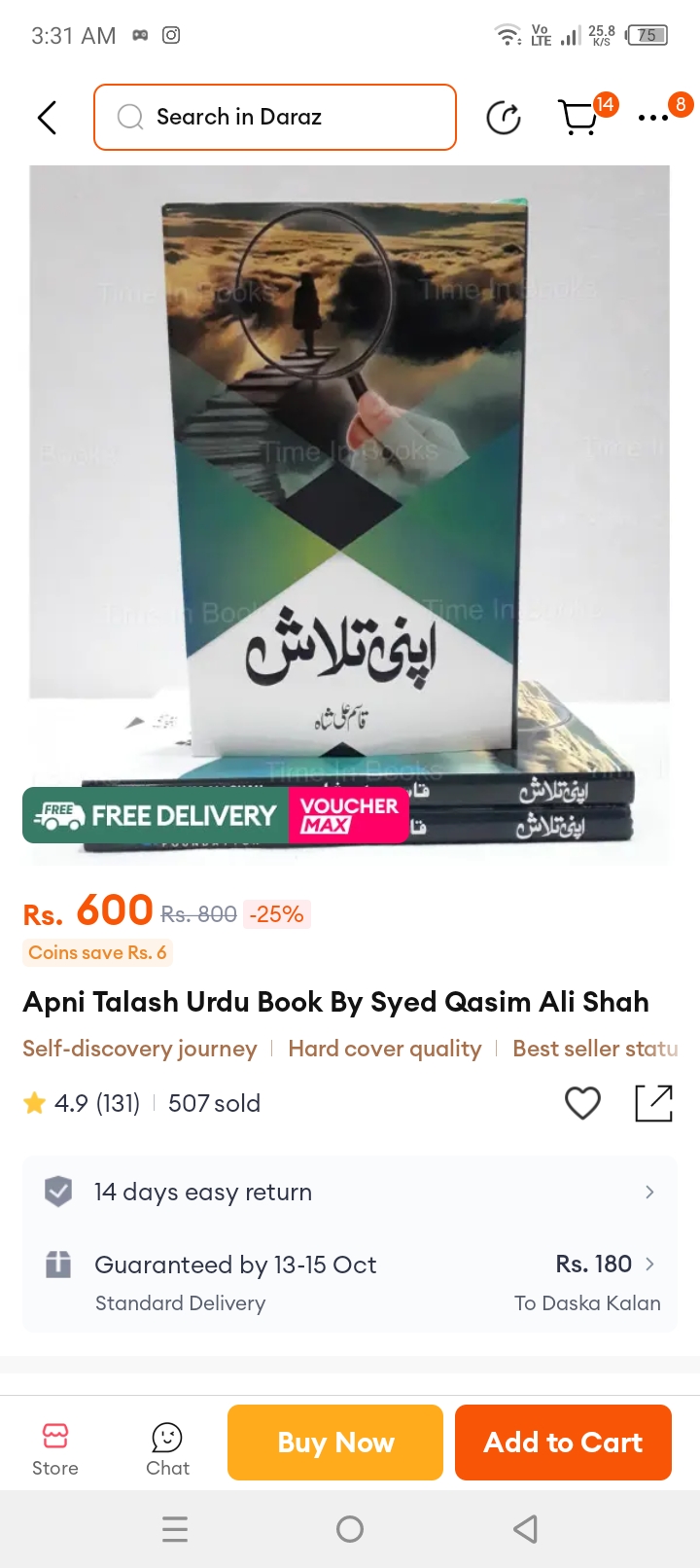700x1568 pixels.
Task: Tap the back arrow icon
Action: click(47, 118)
